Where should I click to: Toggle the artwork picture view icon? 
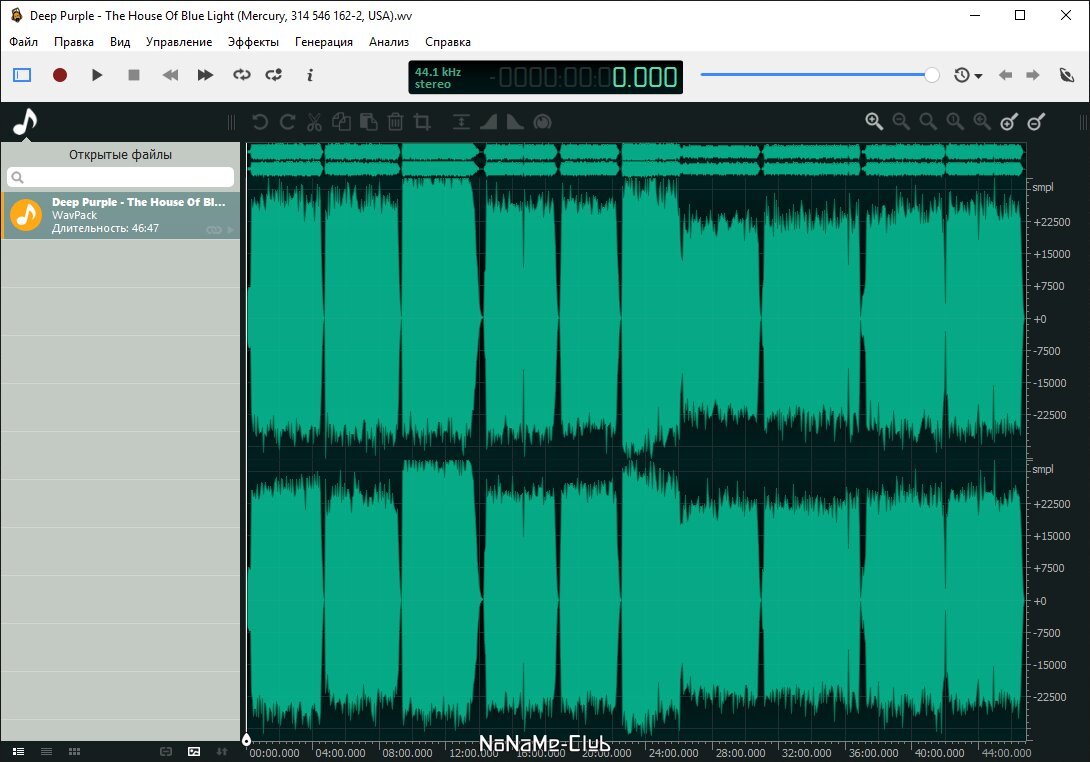coord(194,752)
